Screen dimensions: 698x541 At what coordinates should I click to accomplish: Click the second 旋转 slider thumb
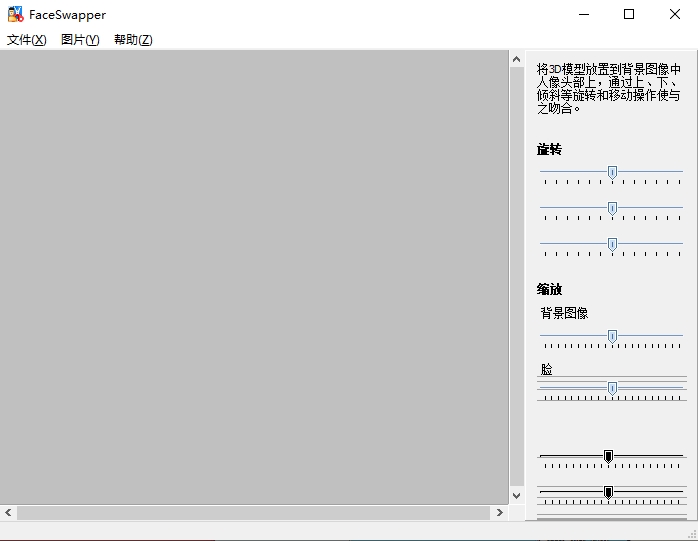(612, 208)
